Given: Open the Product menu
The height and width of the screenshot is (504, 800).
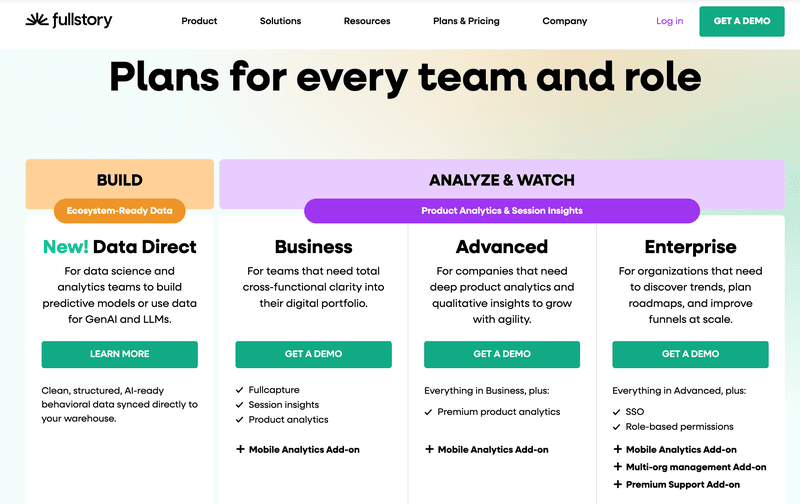Looking at the screenshot, I should pos(199,21).
